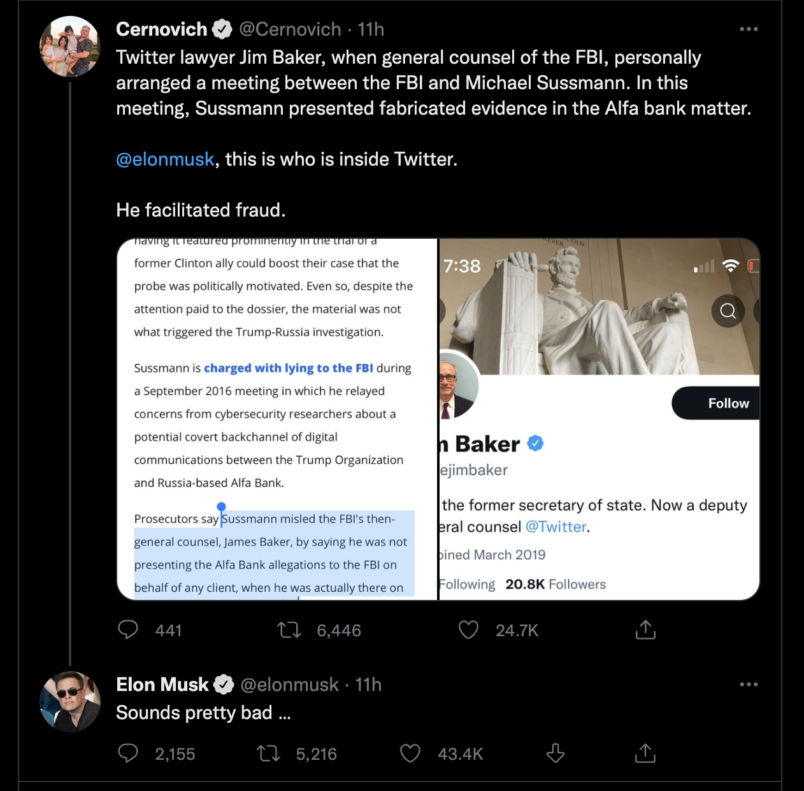This screenshot has width=804, height=791.
Task: Like Elon Musk's 'Sounds pretty bad' reply
Action: (x=409, y=753)
